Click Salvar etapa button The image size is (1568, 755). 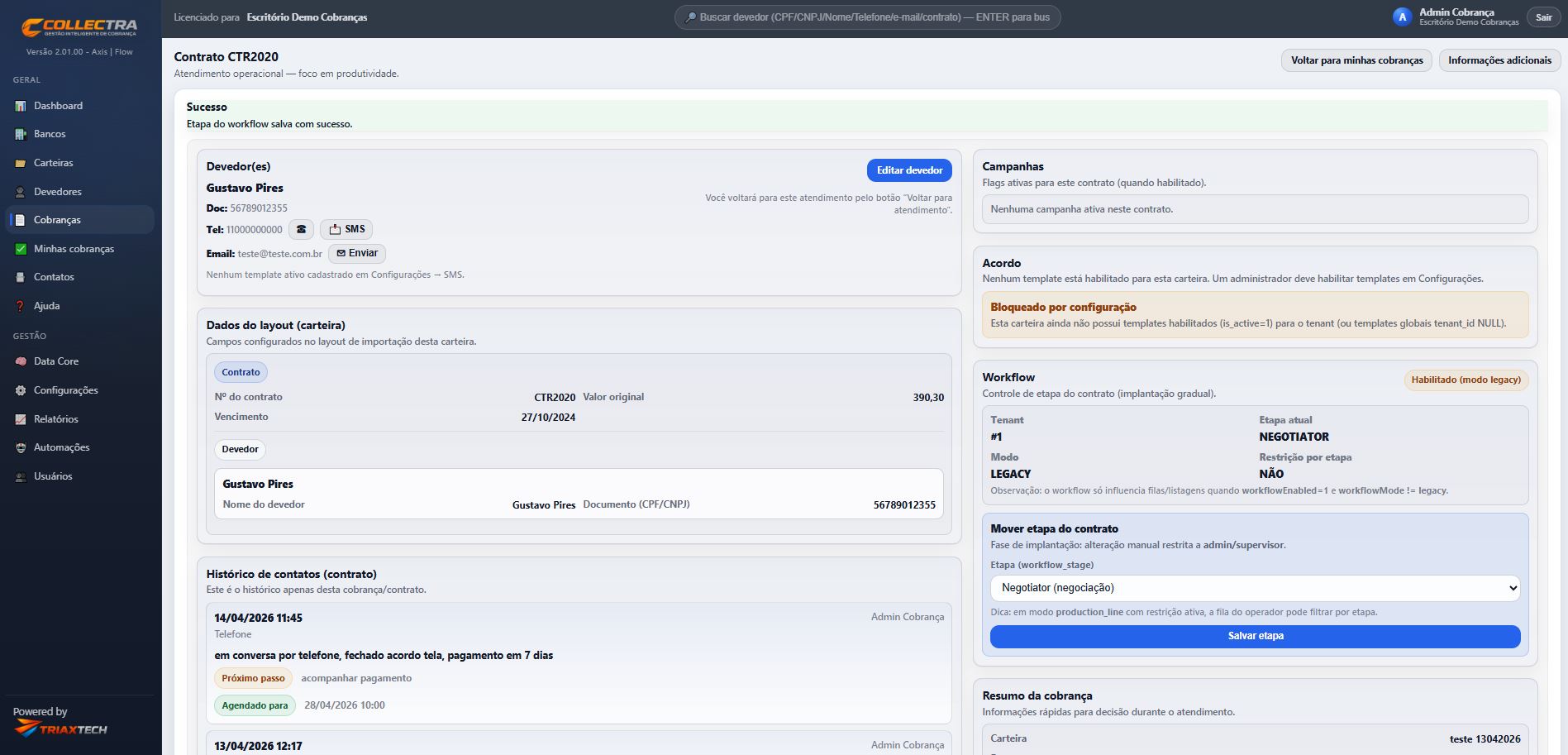click(x=1255, y=636)
